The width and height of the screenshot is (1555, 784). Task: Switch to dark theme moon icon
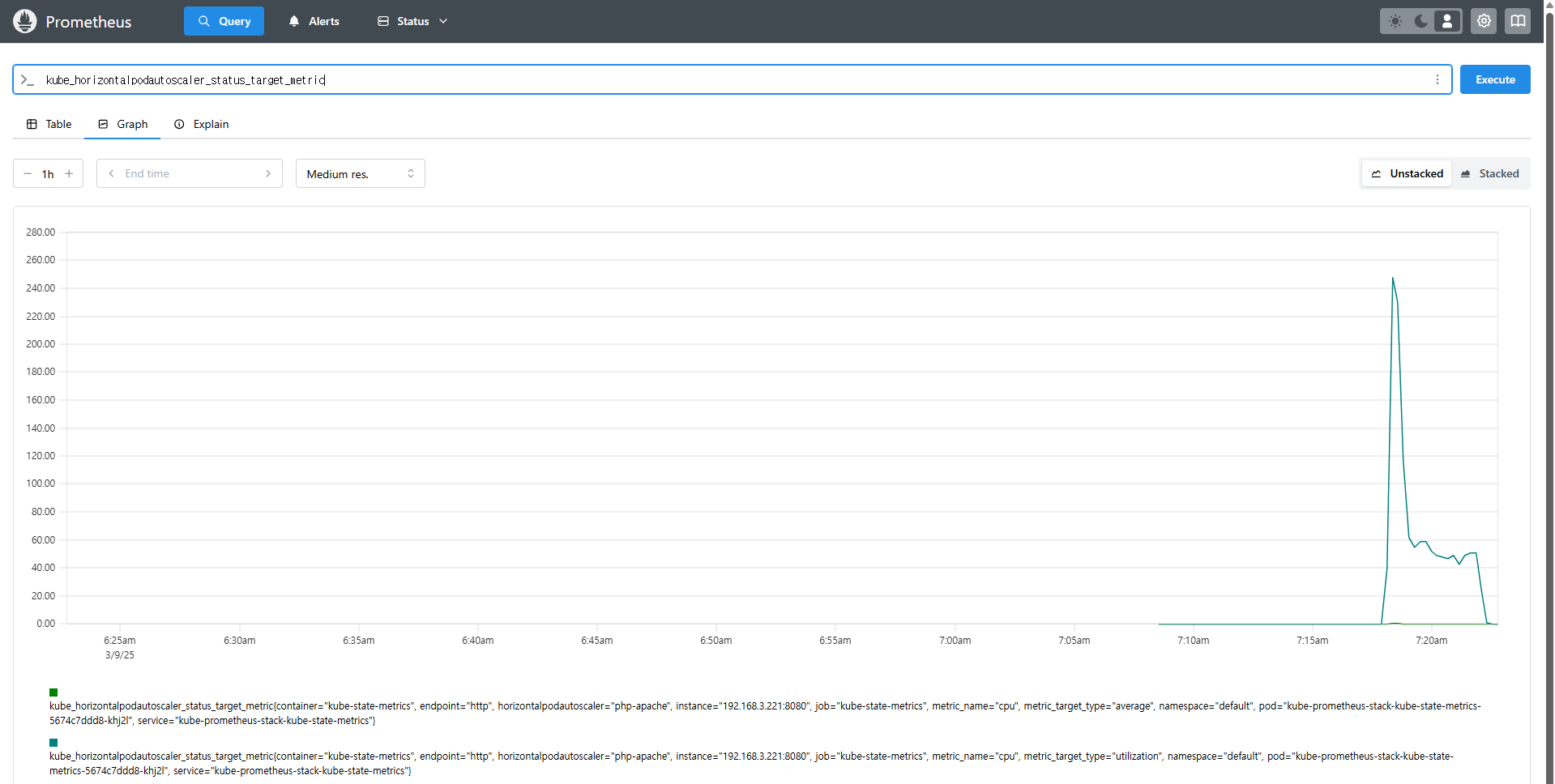tap(1421, 21)
